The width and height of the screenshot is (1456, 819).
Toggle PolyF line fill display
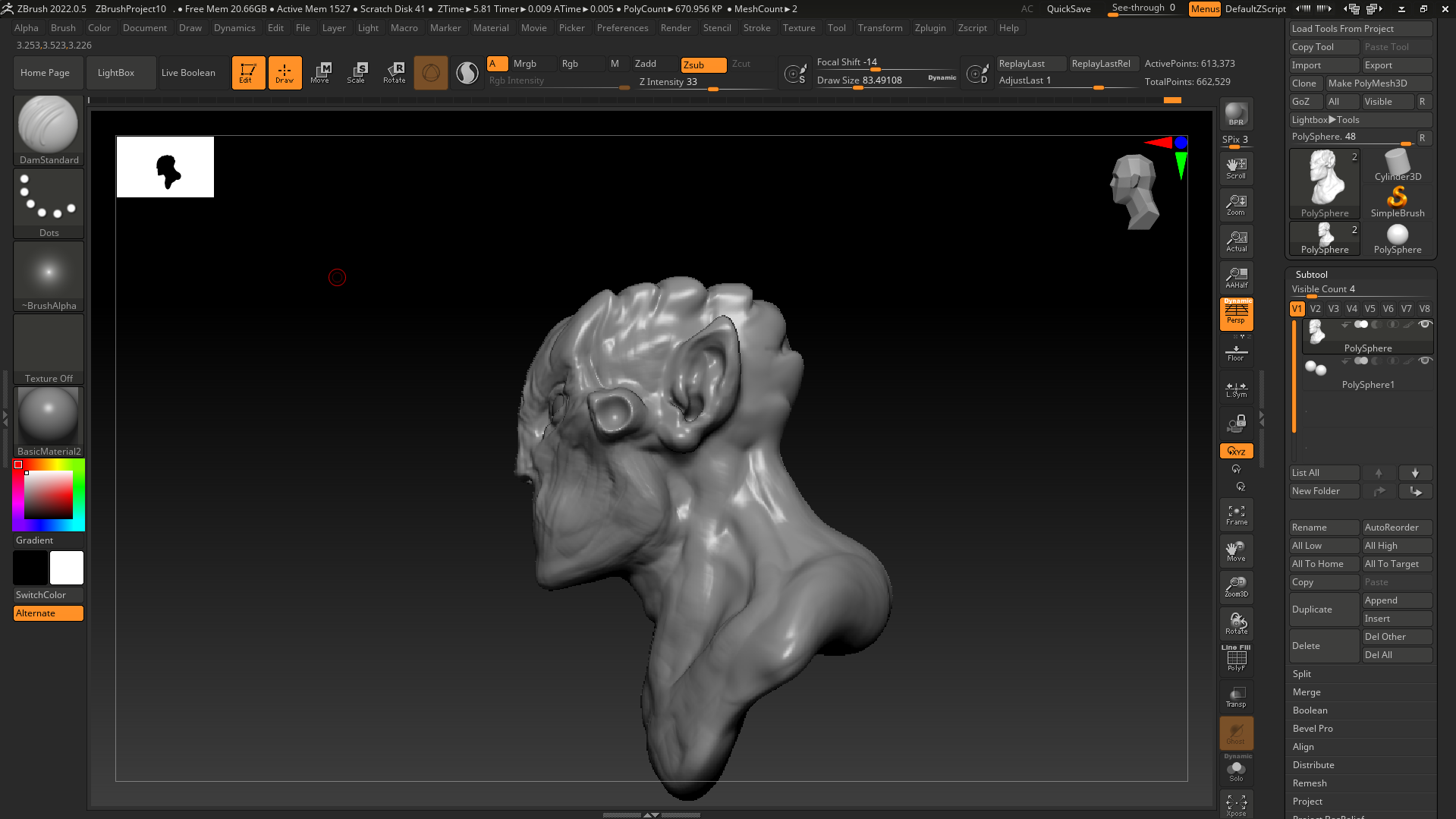(1236, 659)
